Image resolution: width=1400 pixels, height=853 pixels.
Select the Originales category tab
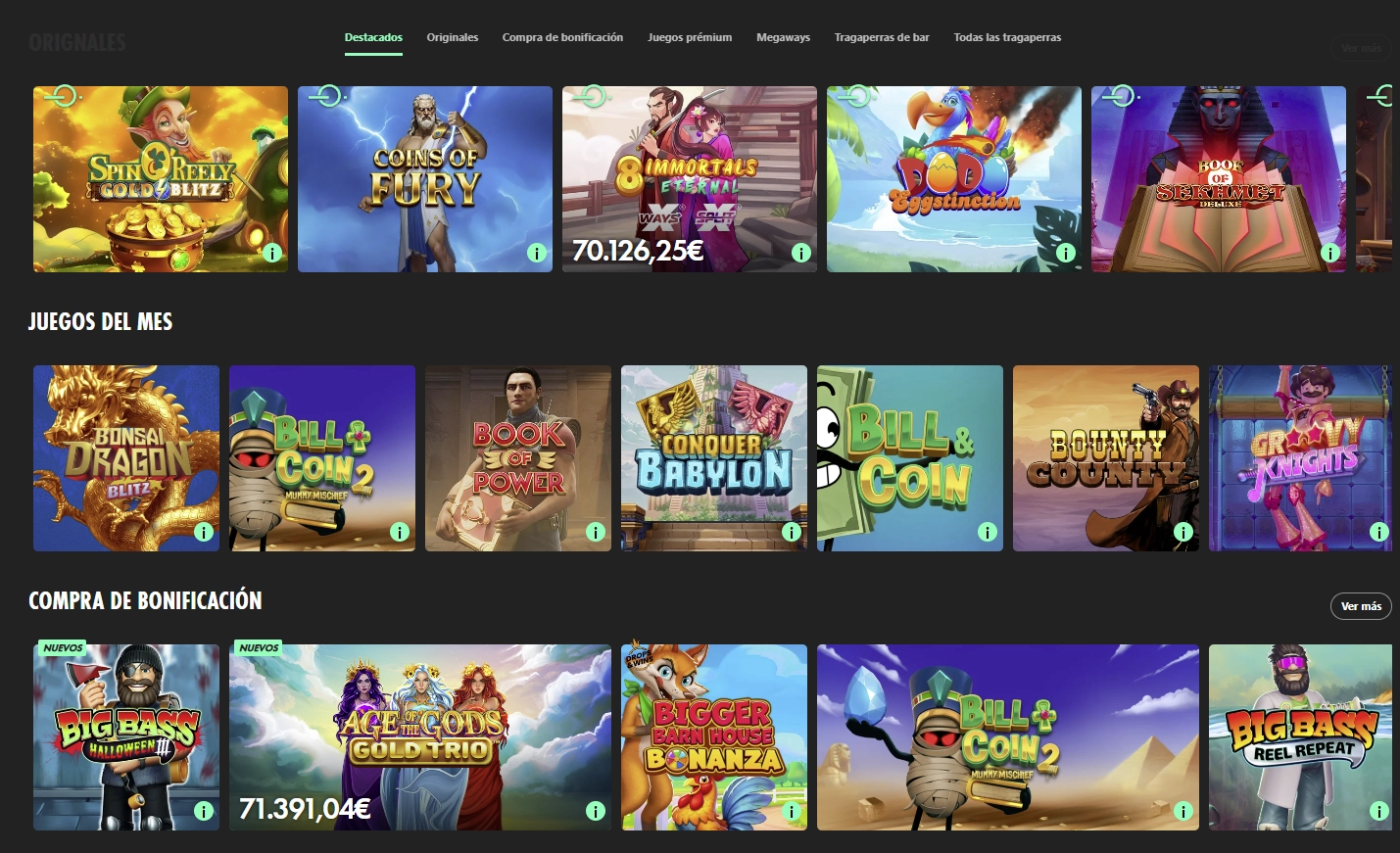(452, 37)
